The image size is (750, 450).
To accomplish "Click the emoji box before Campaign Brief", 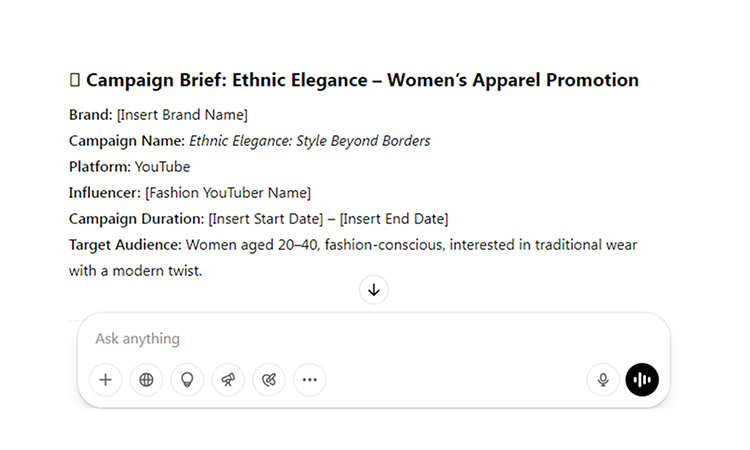I will click(x=75, y=80).
